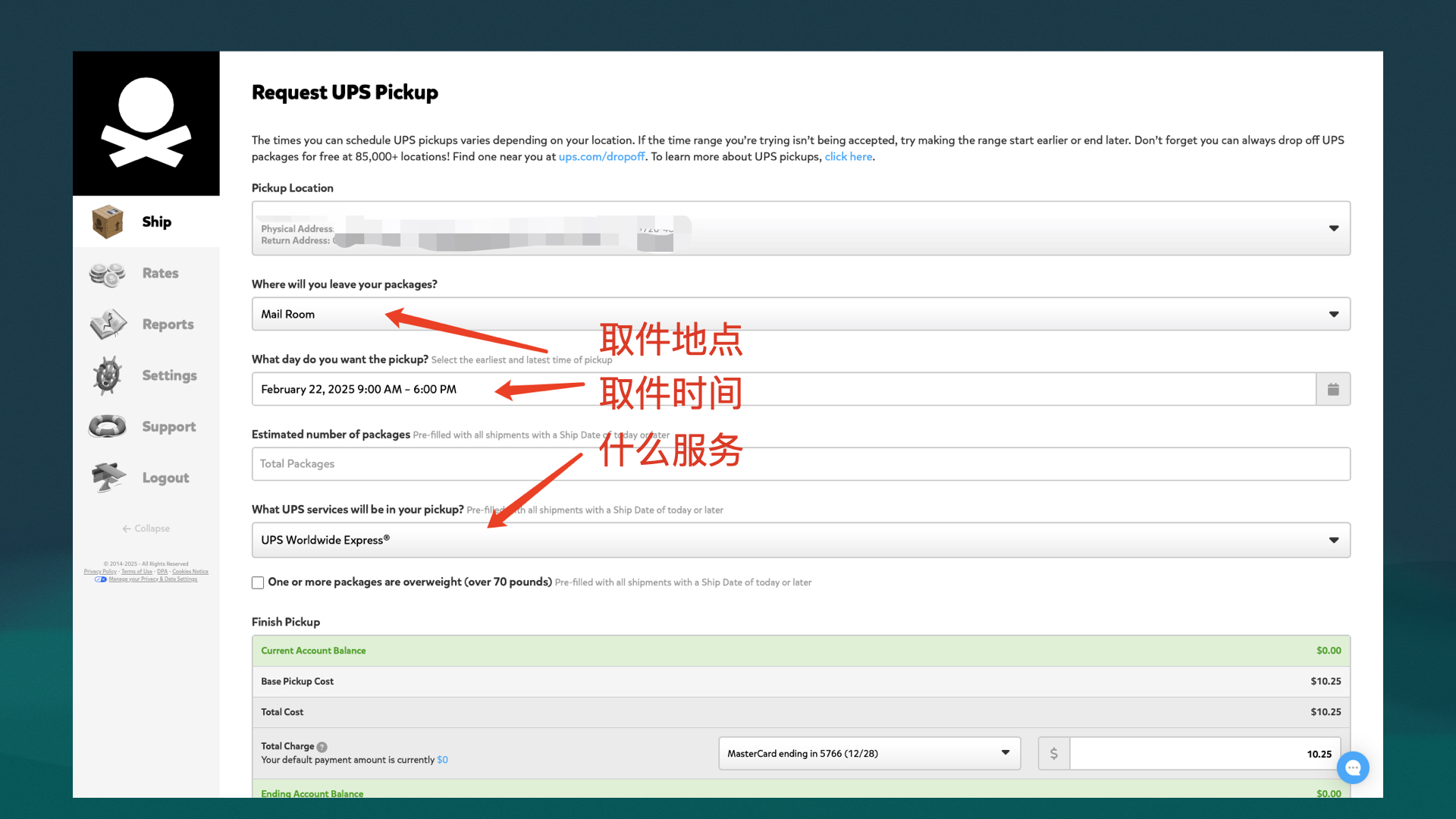Click the skull-and-crossbones logo
The image size is (1456, 819).
146,123
